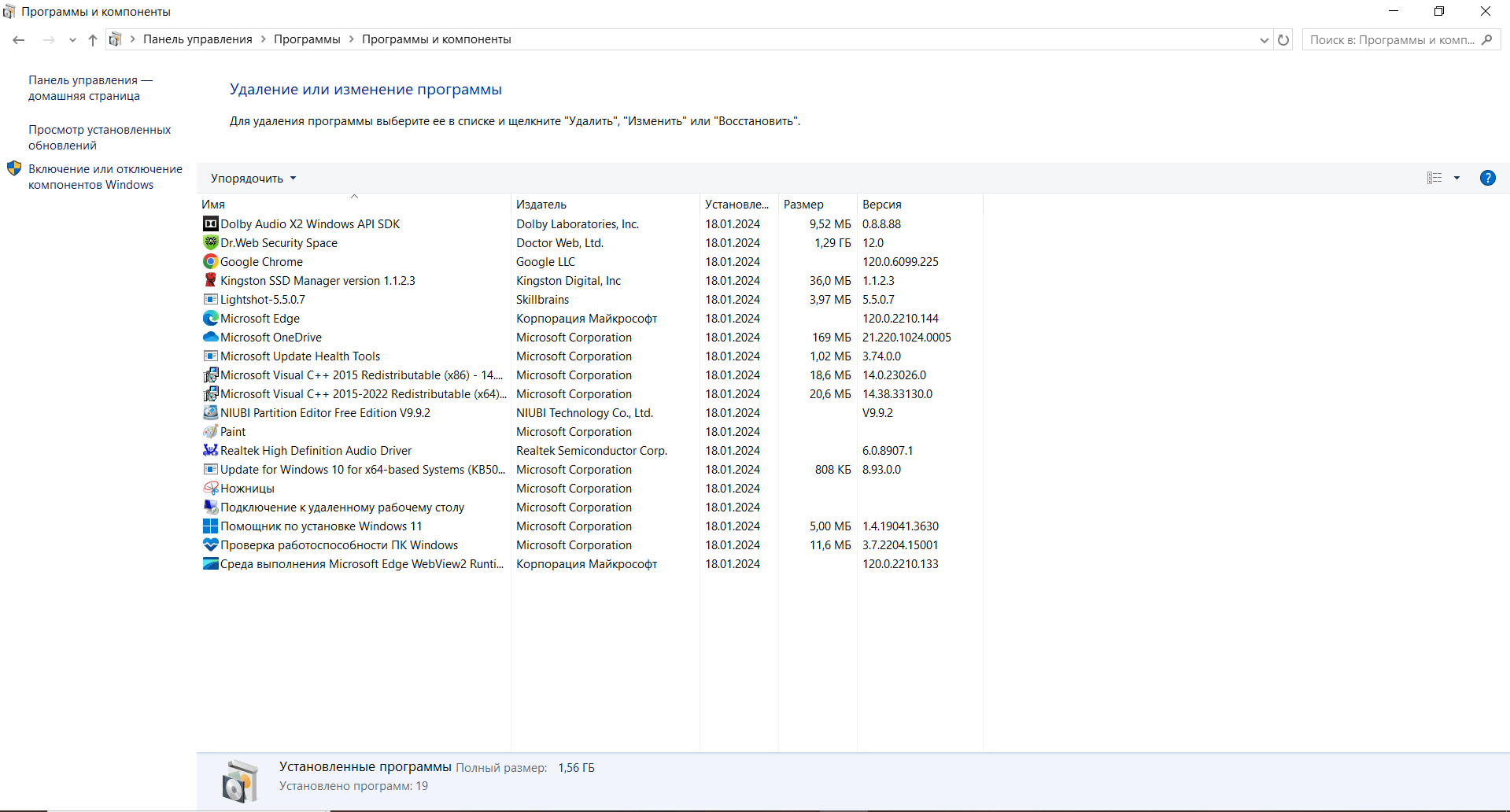This screenshot has height=812, width=1510.
Task: Open the Упорядочить dropdown menu
Action: click(x=253, y=179)
